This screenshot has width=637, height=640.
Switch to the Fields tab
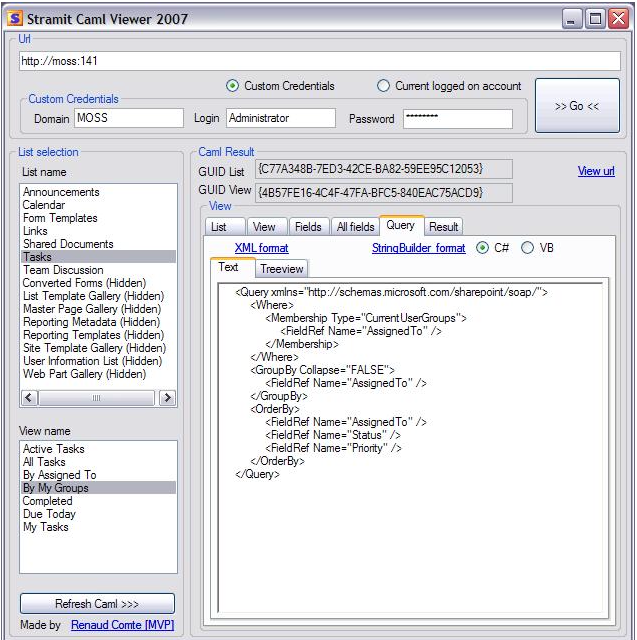click(310, 227)
